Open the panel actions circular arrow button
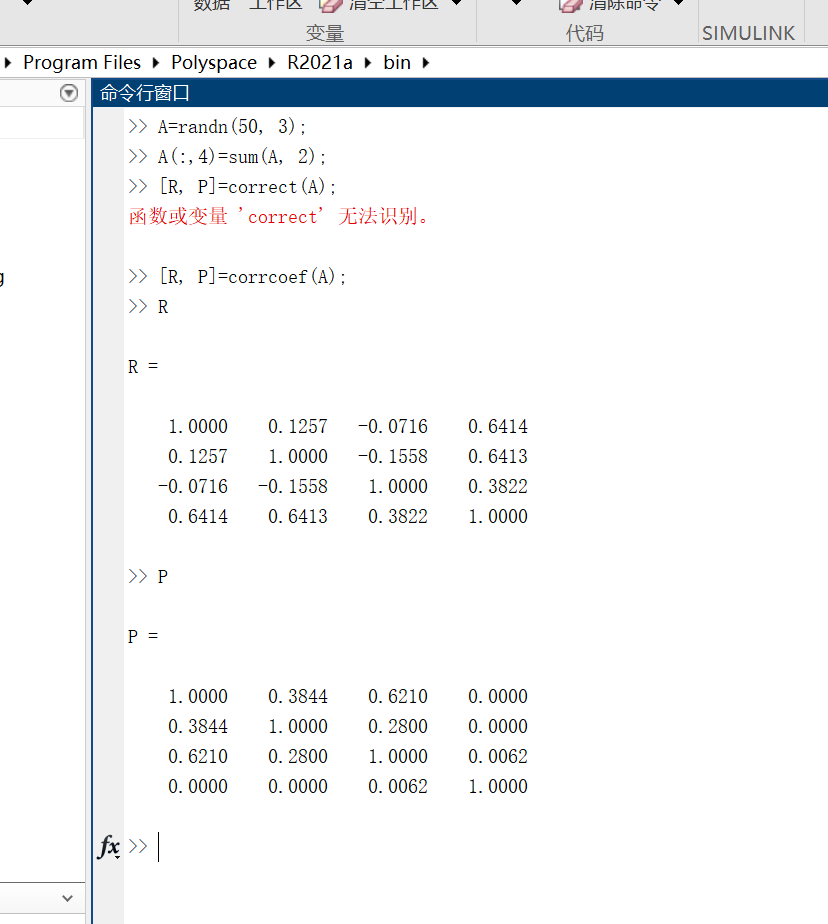 (69, 93)
